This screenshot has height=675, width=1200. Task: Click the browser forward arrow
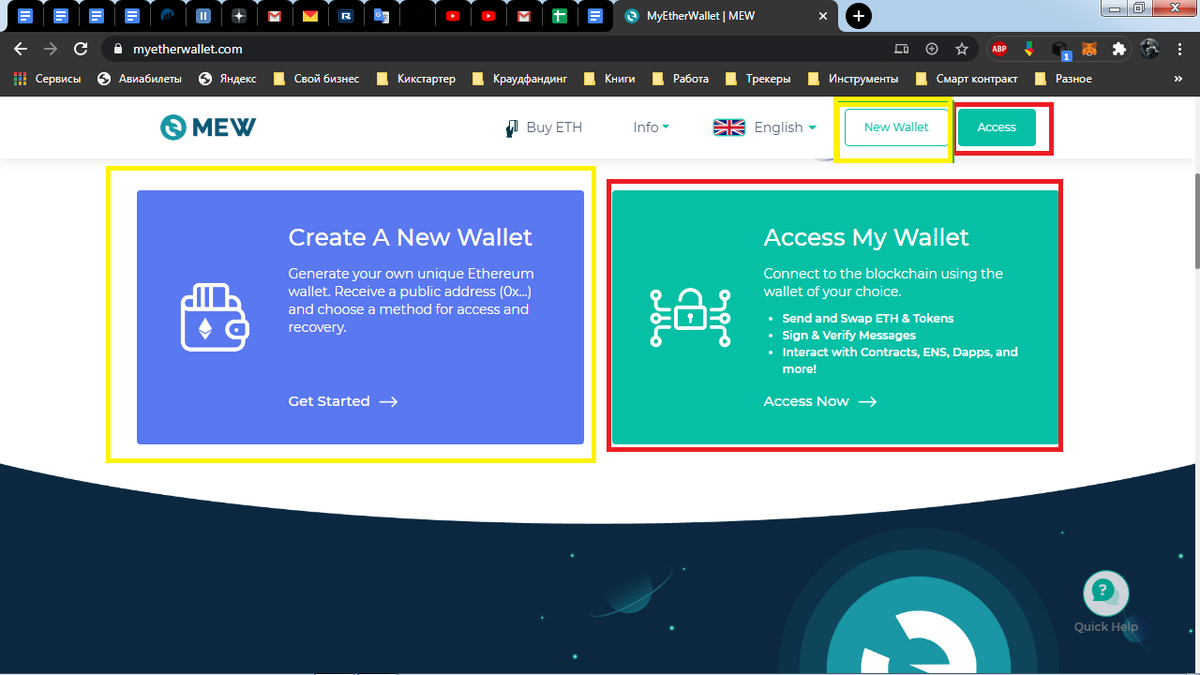51,48
